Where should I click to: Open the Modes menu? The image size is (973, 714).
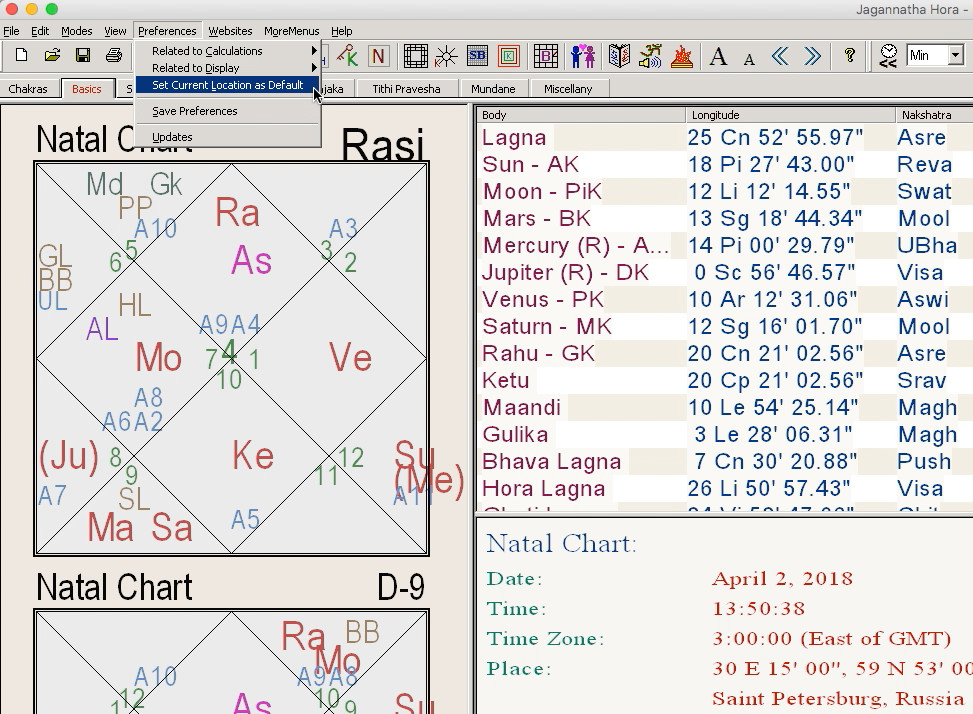coord(77,31)
